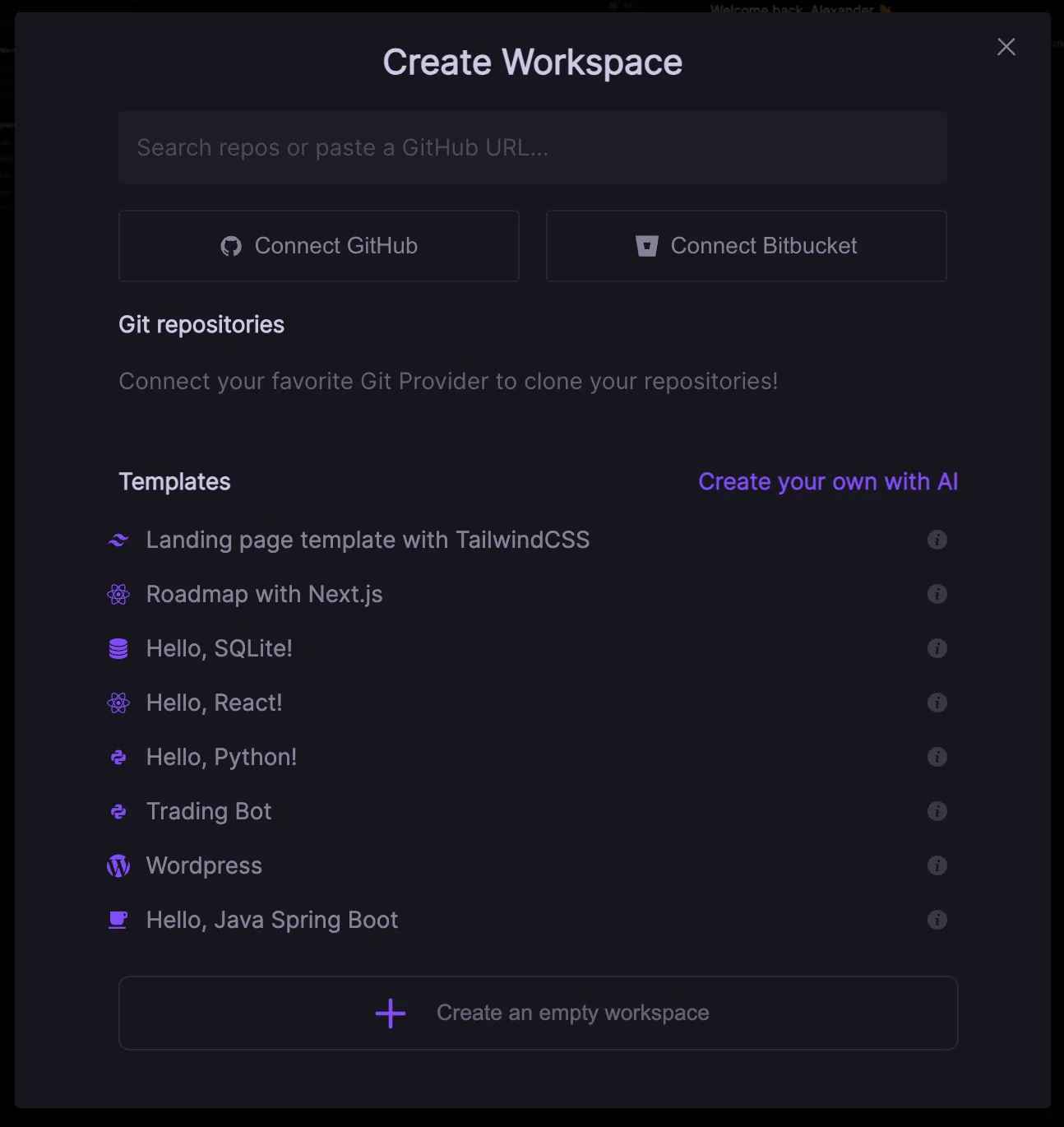Open Trading Bot info icon
Viewport: 1064px width, 1127px height.
click(x=937, y=811)
